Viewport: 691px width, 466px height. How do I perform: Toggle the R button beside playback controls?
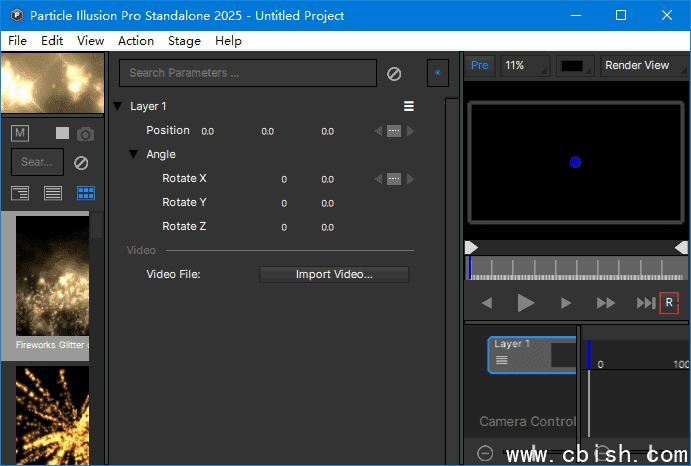[x=669, y=303]
